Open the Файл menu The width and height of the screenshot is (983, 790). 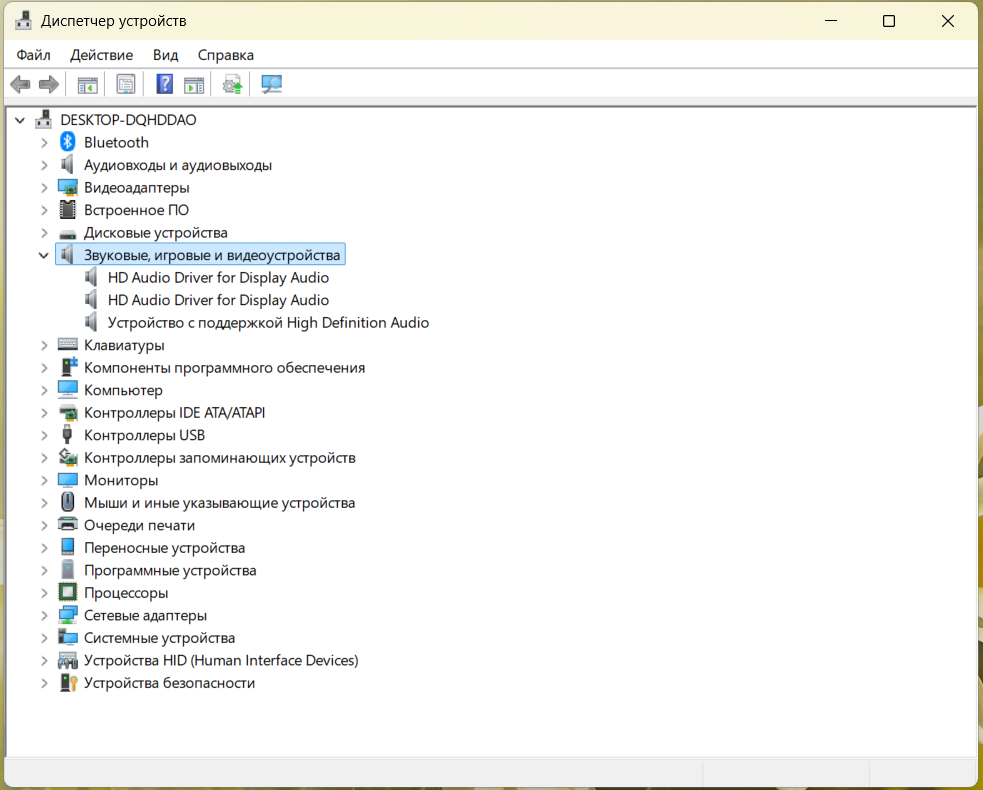[33, 55]
